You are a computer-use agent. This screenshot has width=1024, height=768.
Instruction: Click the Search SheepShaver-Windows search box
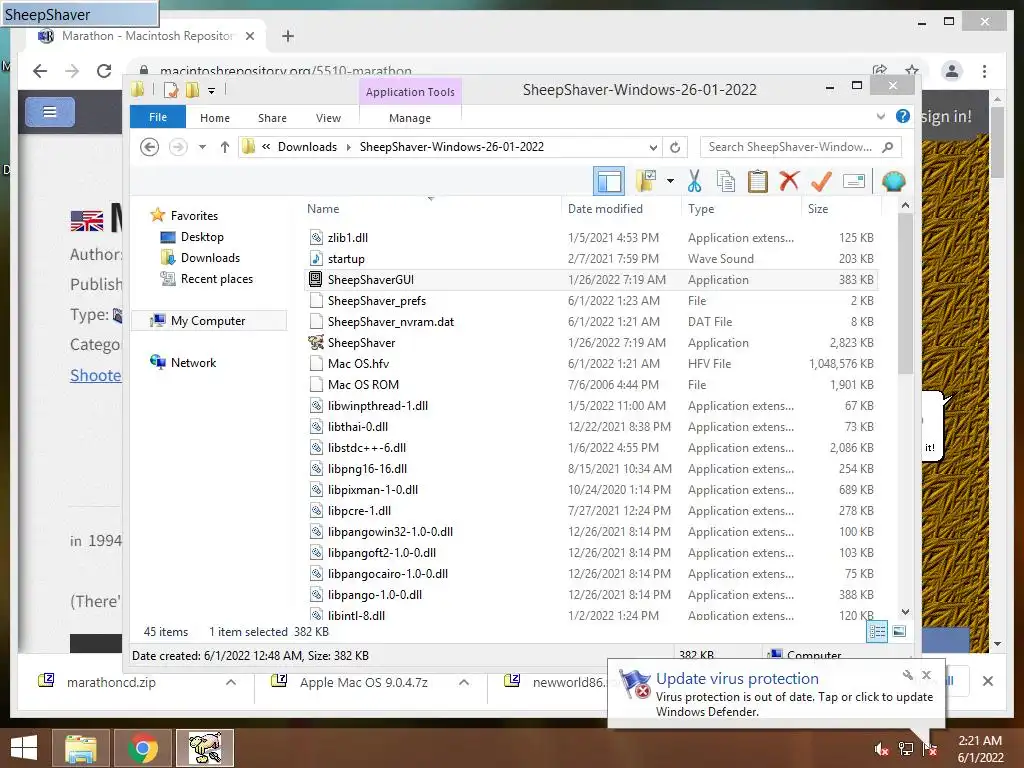[801, 147]
